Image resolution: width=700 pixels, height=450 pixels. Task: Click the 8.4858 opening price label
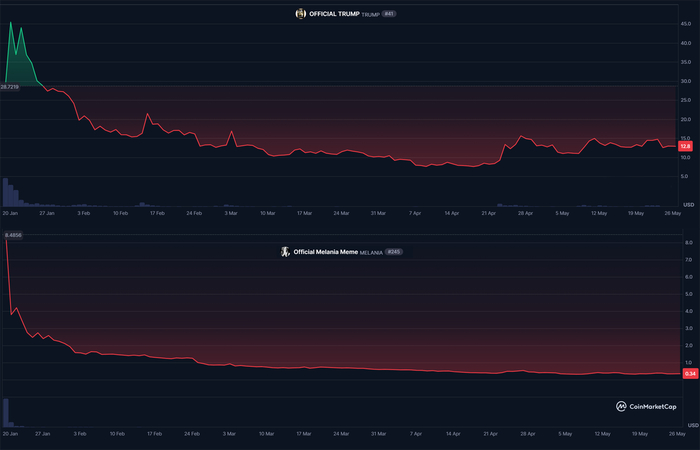pos(13,235)
